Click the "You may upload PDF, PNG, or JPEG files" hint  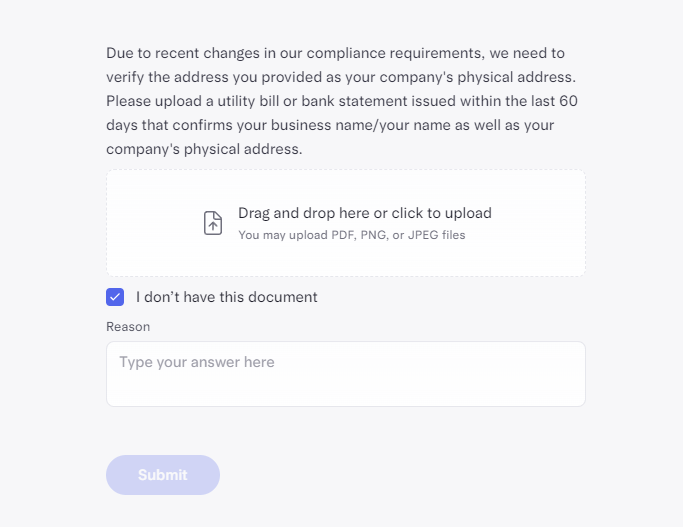[351, 236]
